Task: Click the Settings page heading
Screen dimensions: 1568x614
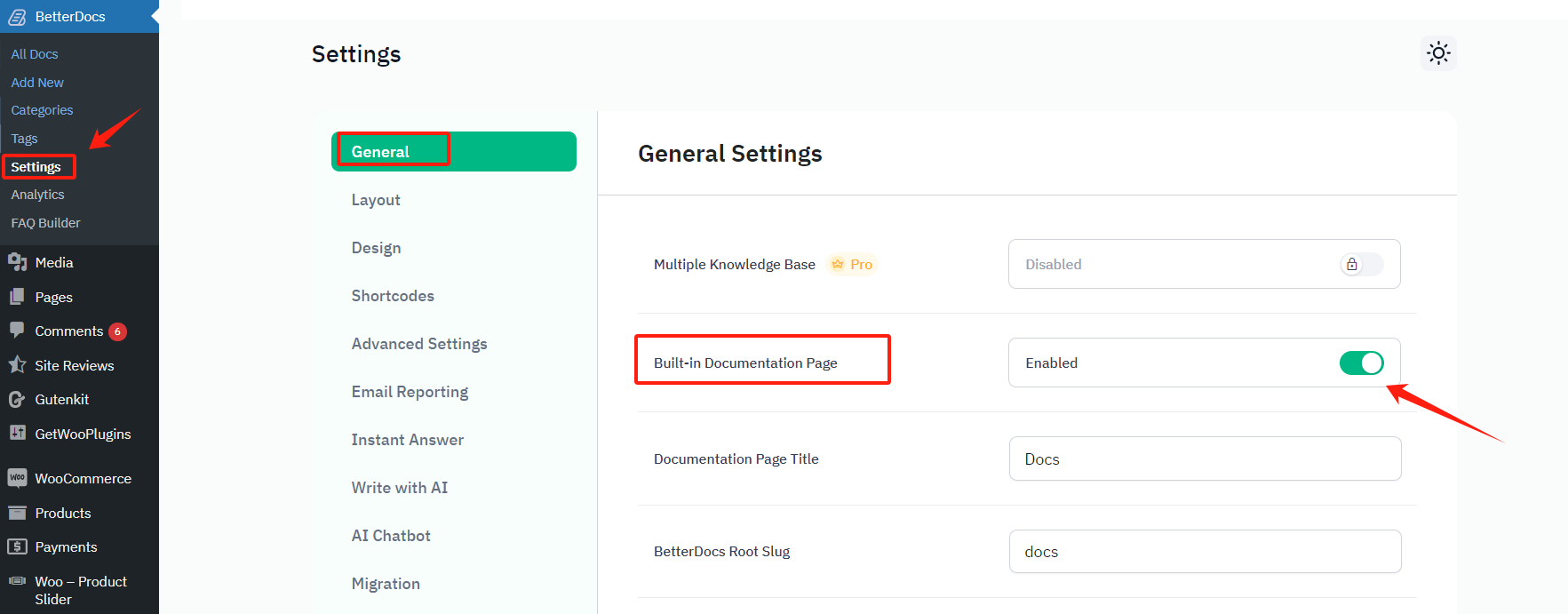Action: (x=356, y=54)
